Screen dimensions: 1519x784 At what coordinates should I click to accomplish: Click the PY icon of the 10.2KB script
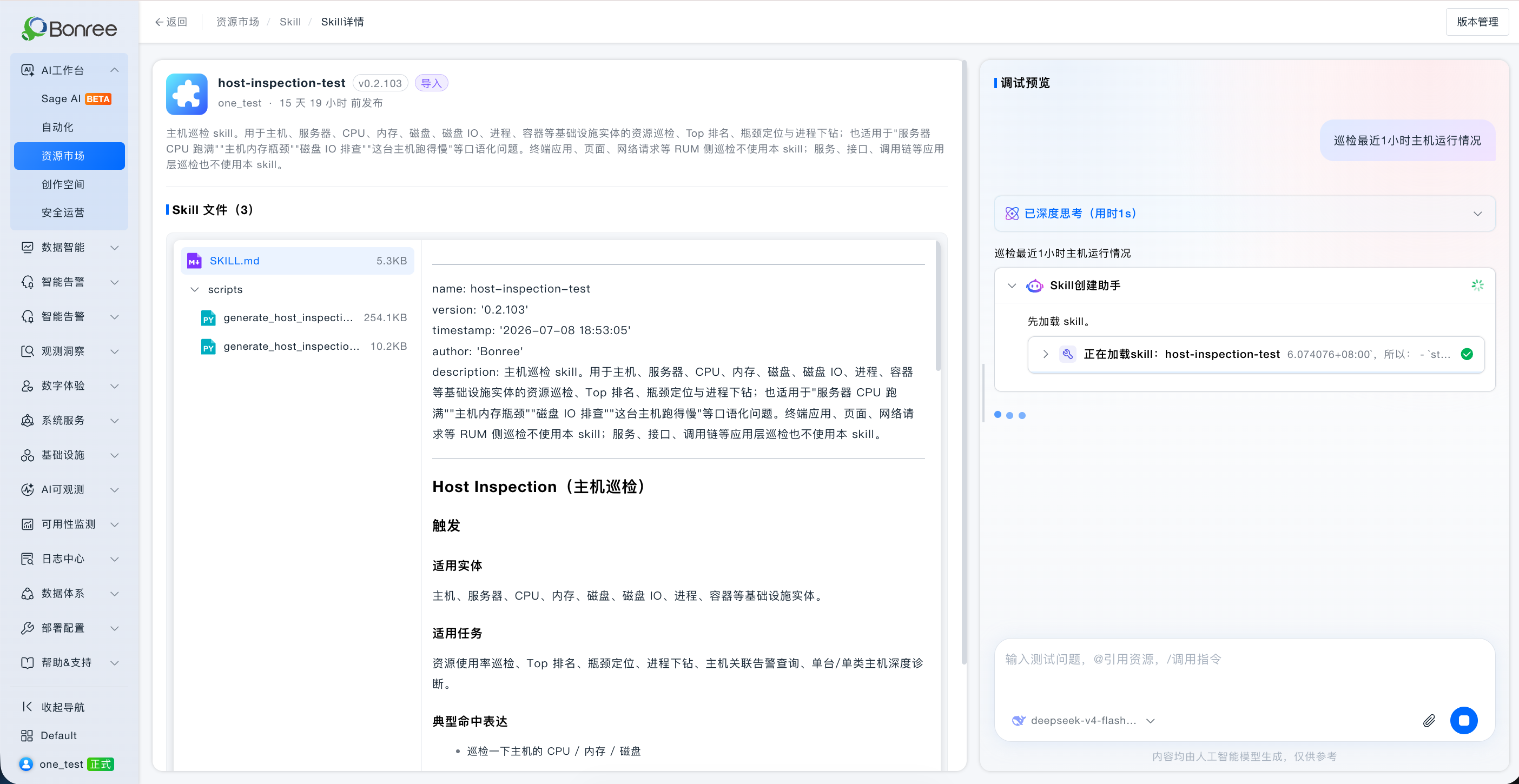click(208, 346)
